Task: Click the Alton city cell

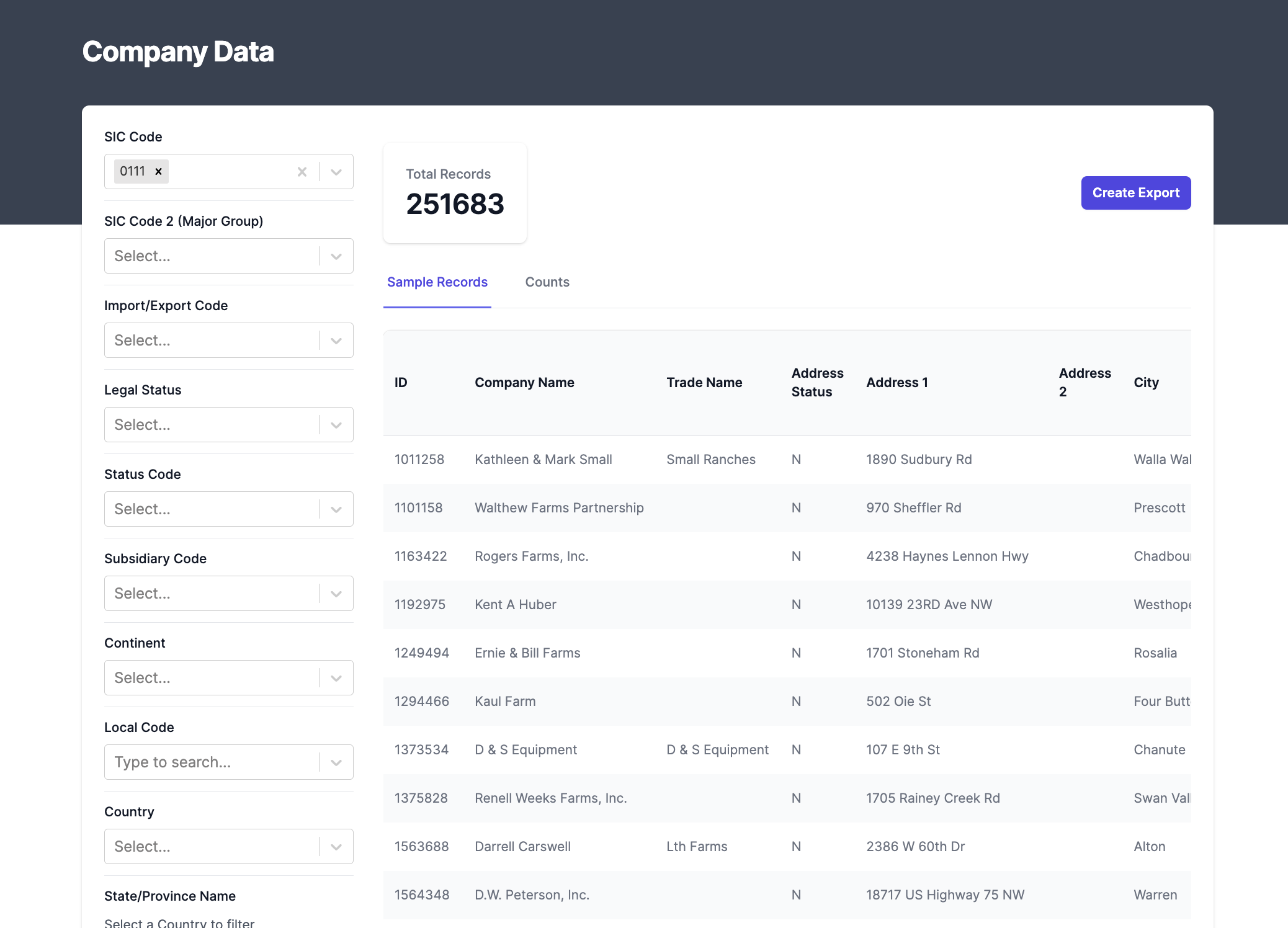Action: click(1149, 847)
